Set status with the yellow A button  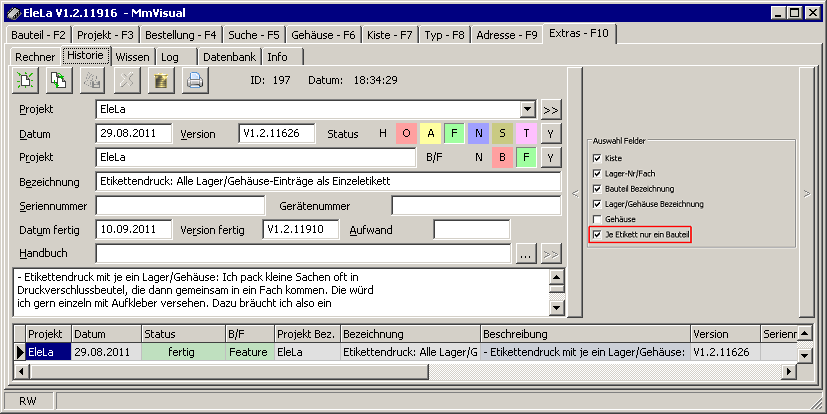click(430, 134)
